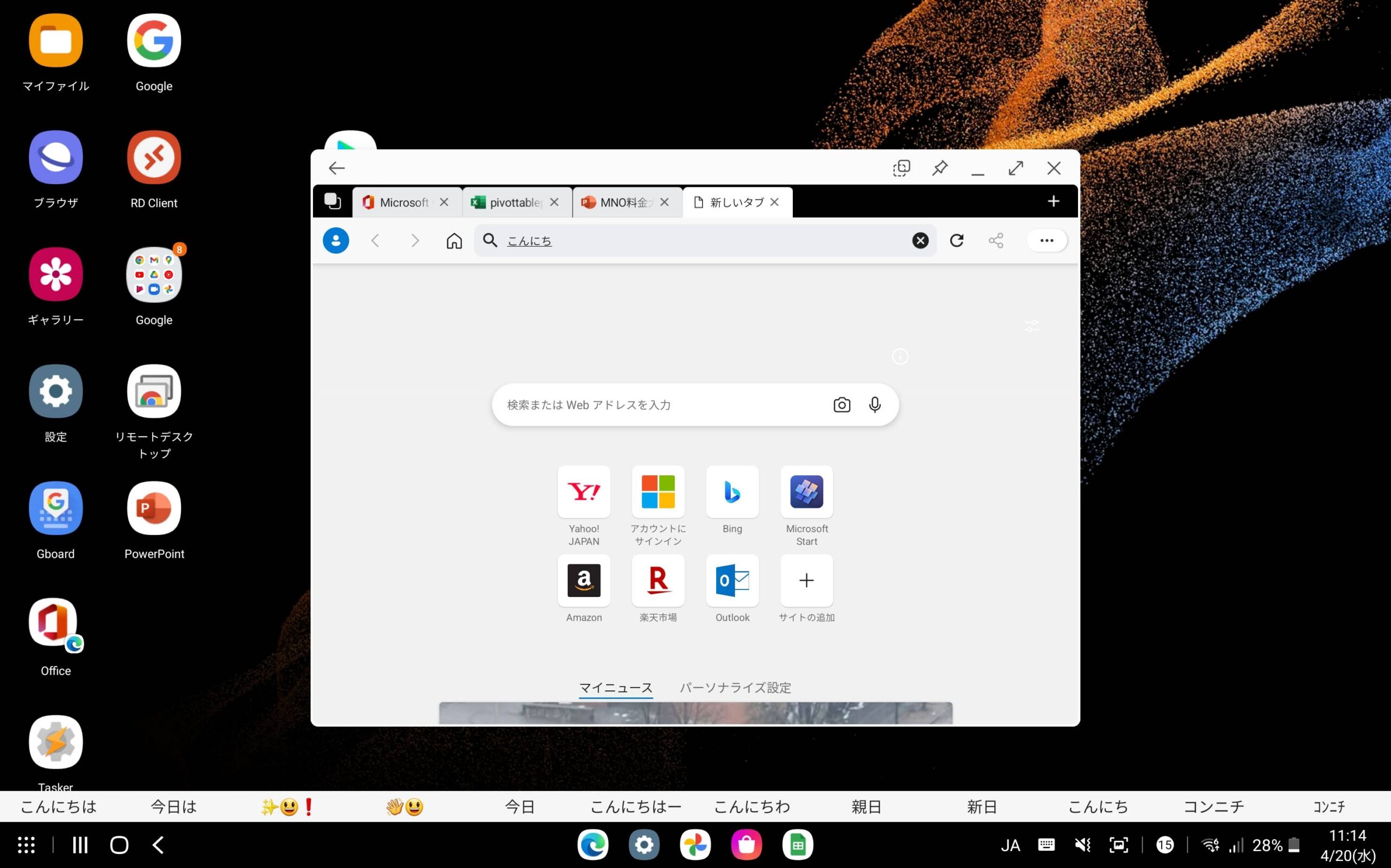Pin the Edge window on top
Image resolution: width=1391 pixels, height=868 pixels.
pyautogui.click(x=940, y=168)
